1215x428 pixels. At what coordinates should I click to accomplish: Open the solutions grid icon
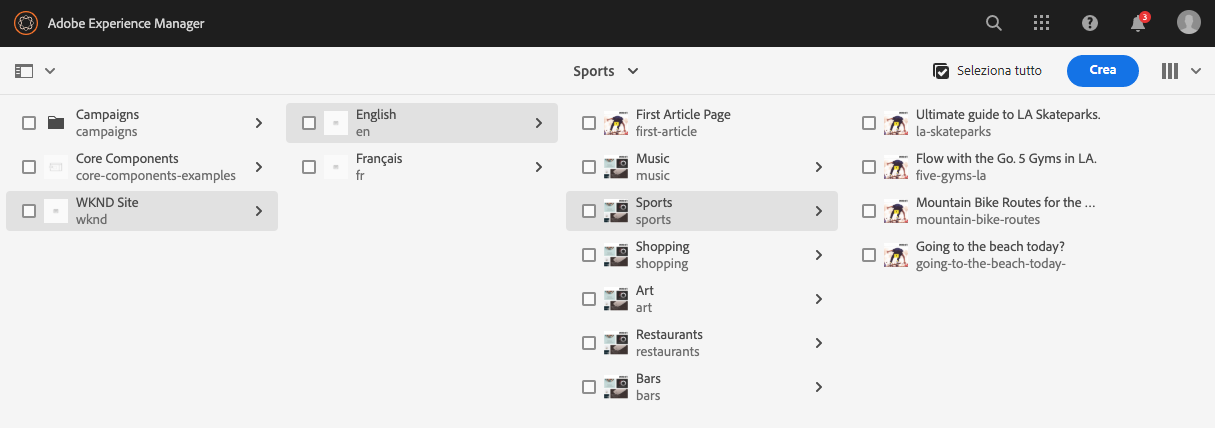click(x=1041, y=23)
